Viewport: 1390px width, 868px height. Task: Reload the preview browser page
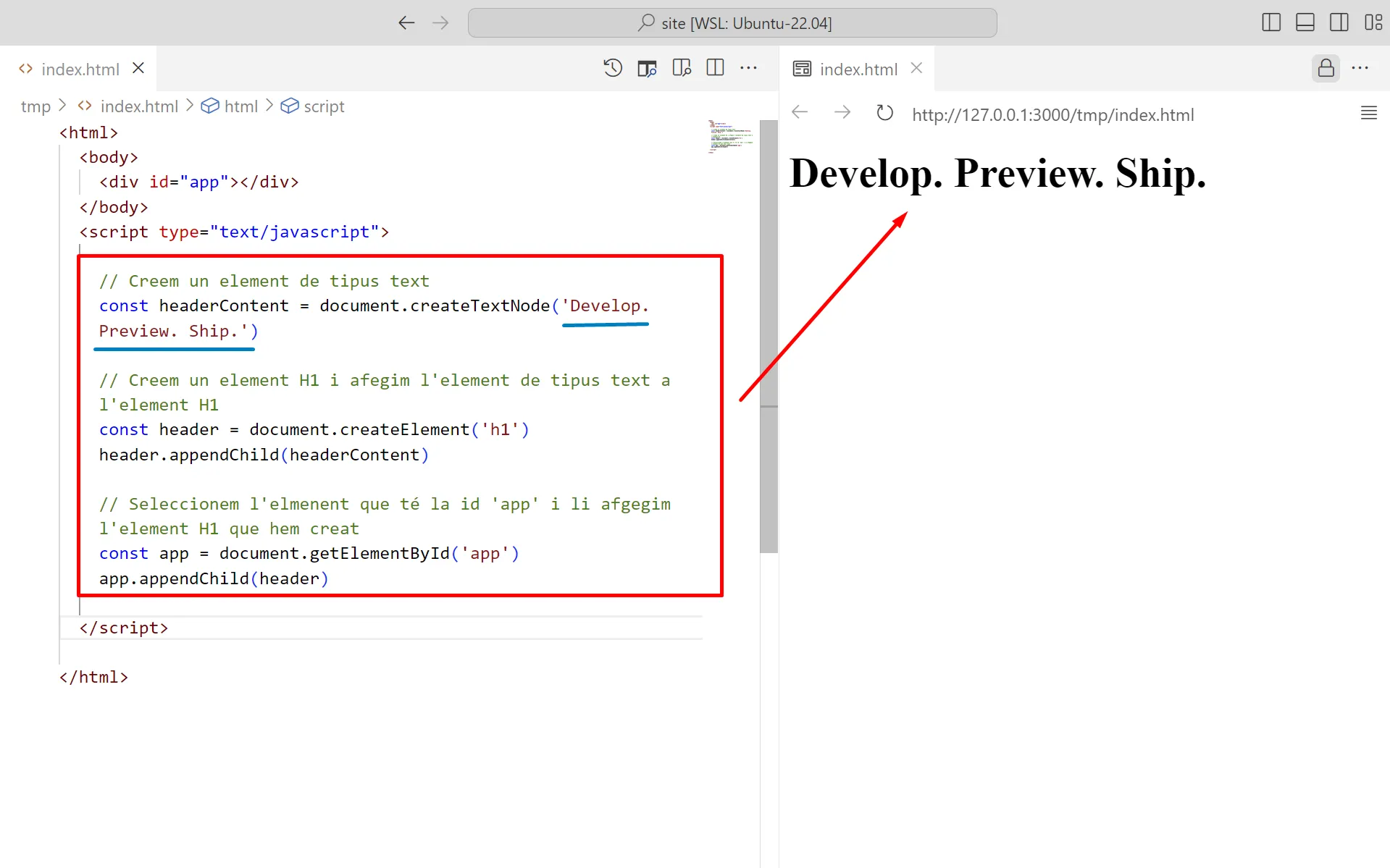pyautogui.click(x=884, y=114)
